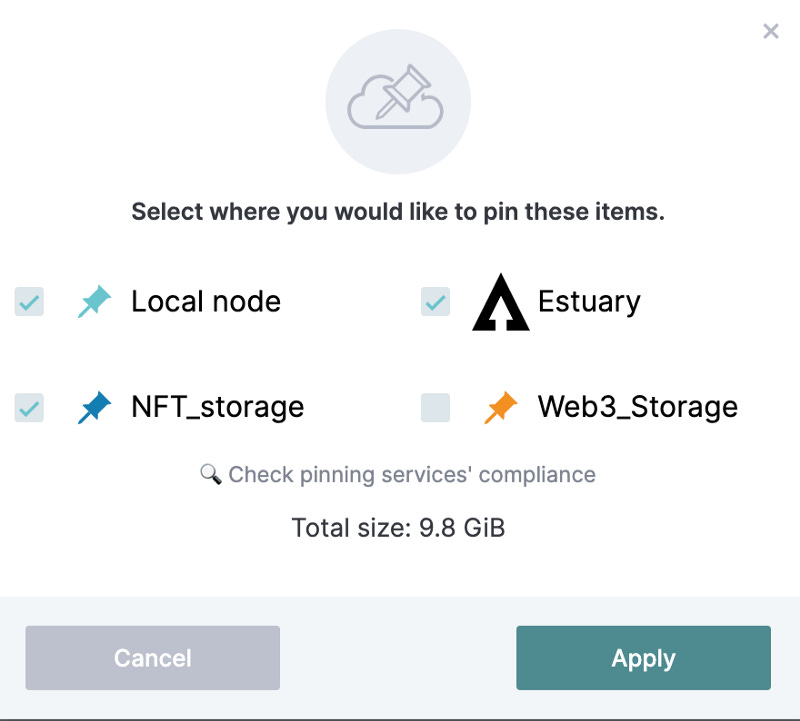Disable the Estuary pinning checkbox

pos(435,301)
